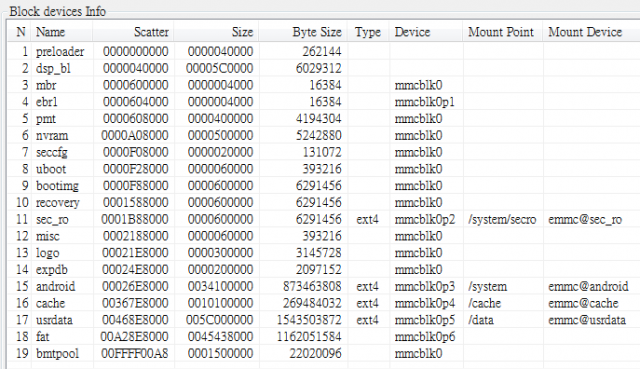Click device mmcblk0p6
Image resolution: width=640 pixels, height=369 pixels.
(424, 336)
